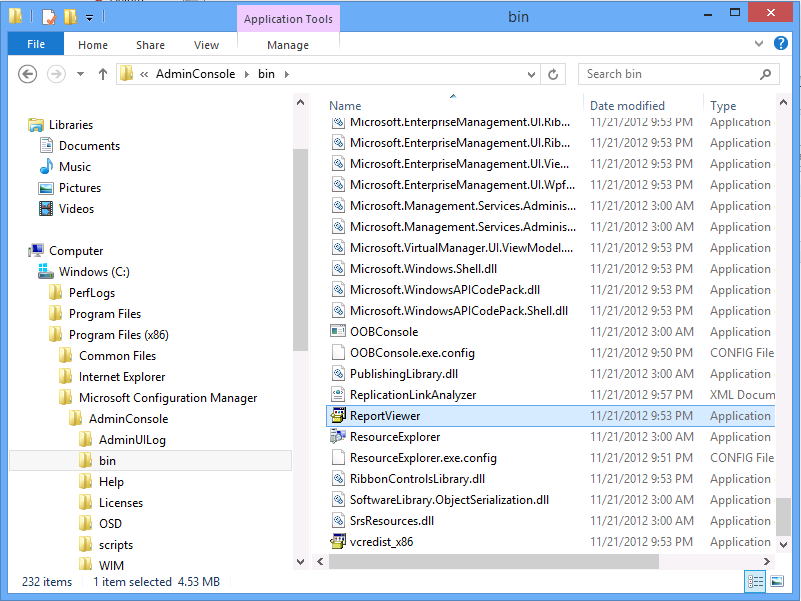Open the Manage ribbon tab
The width and height of the screenshot is (801, 601).
click(x=288, y=45)
